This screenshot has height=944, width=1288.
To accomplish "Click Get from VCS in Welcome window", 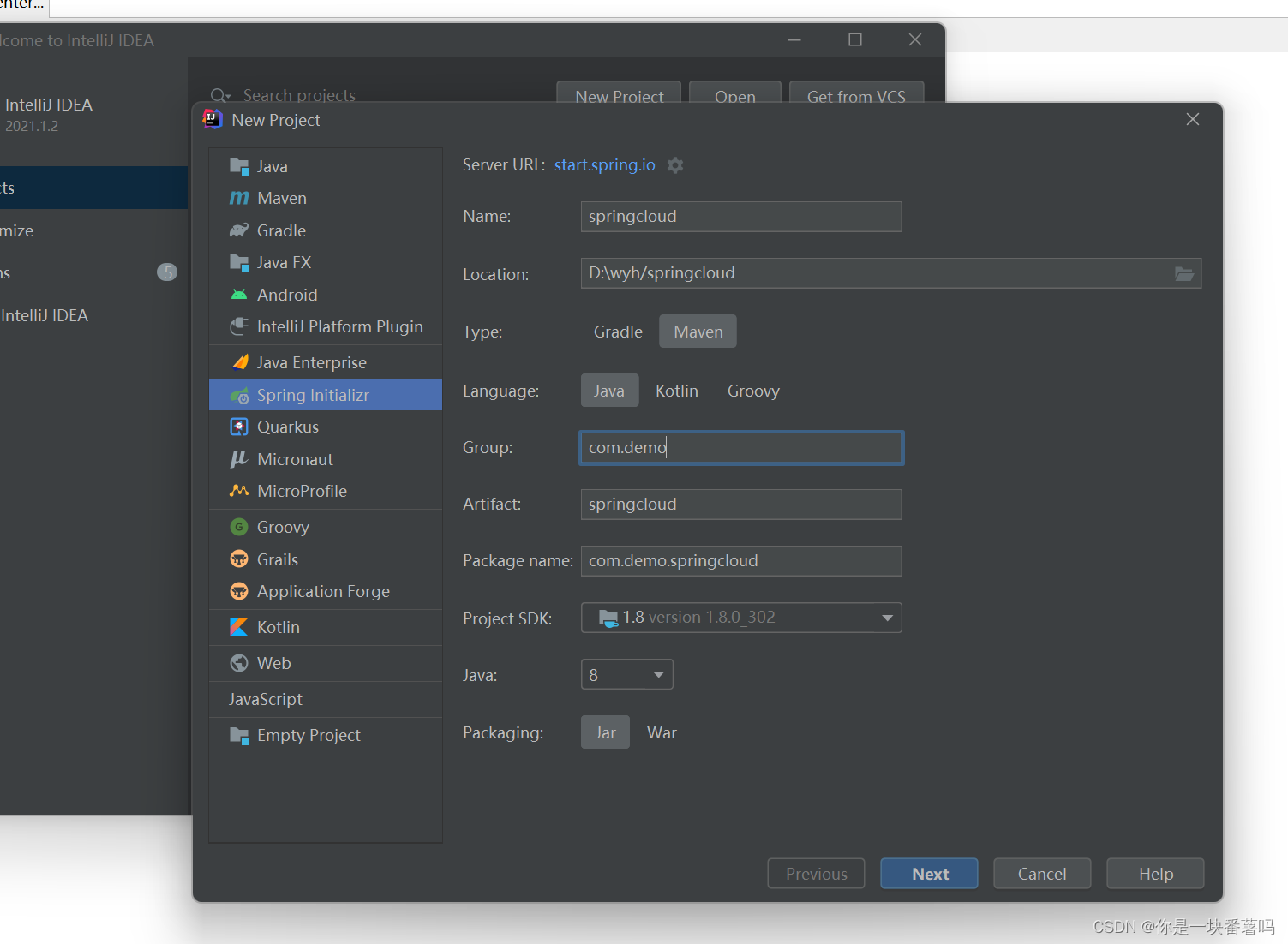I will click(856, 93).
